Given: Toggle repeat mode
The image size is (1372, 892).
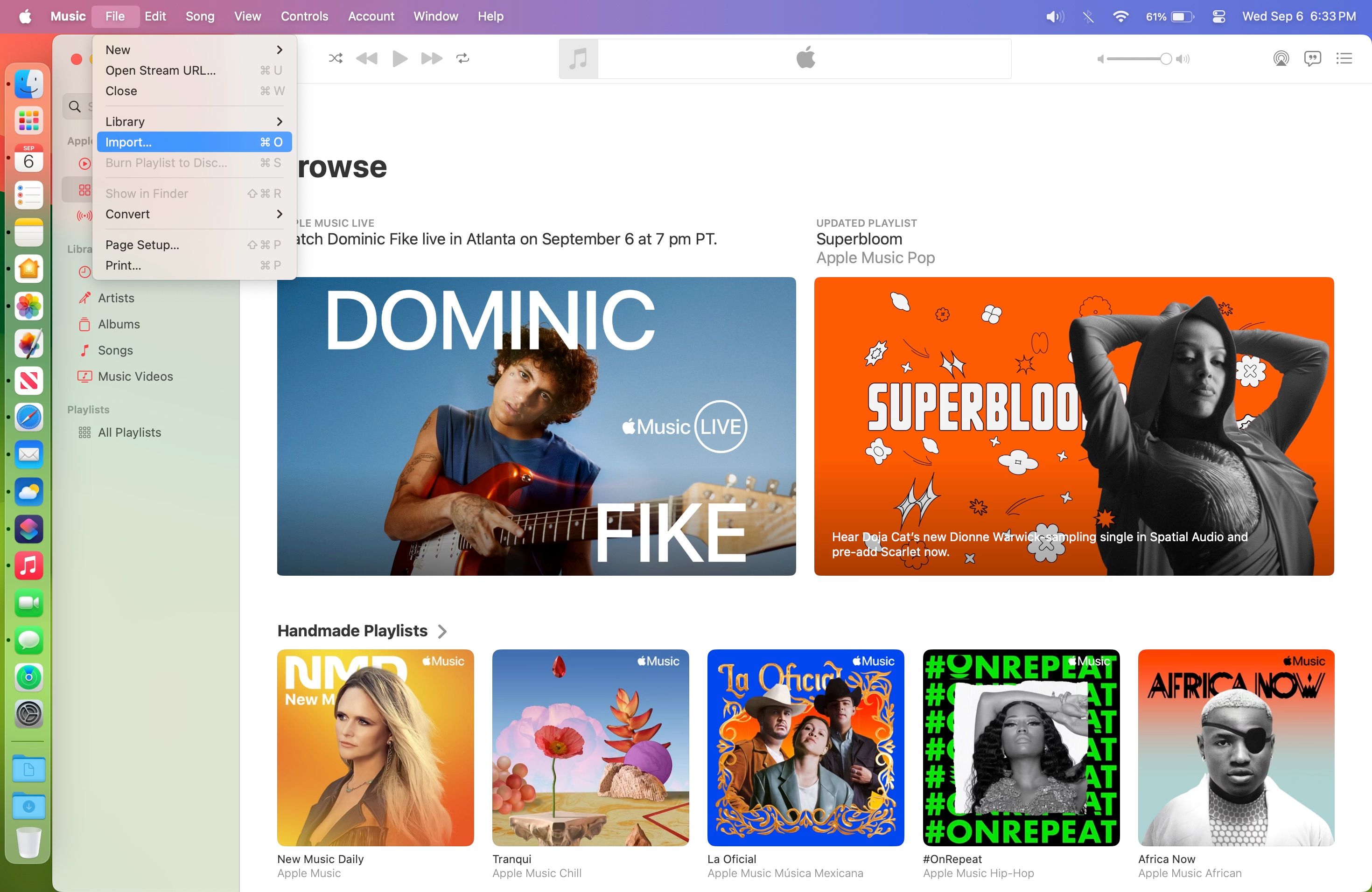Looking at the screenshot, I should pos(463,58).
